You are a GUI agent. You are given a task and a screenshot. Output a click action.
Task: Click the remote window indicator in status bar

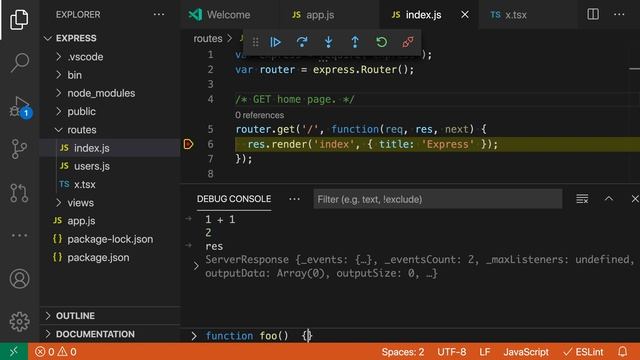pos(14,351)
